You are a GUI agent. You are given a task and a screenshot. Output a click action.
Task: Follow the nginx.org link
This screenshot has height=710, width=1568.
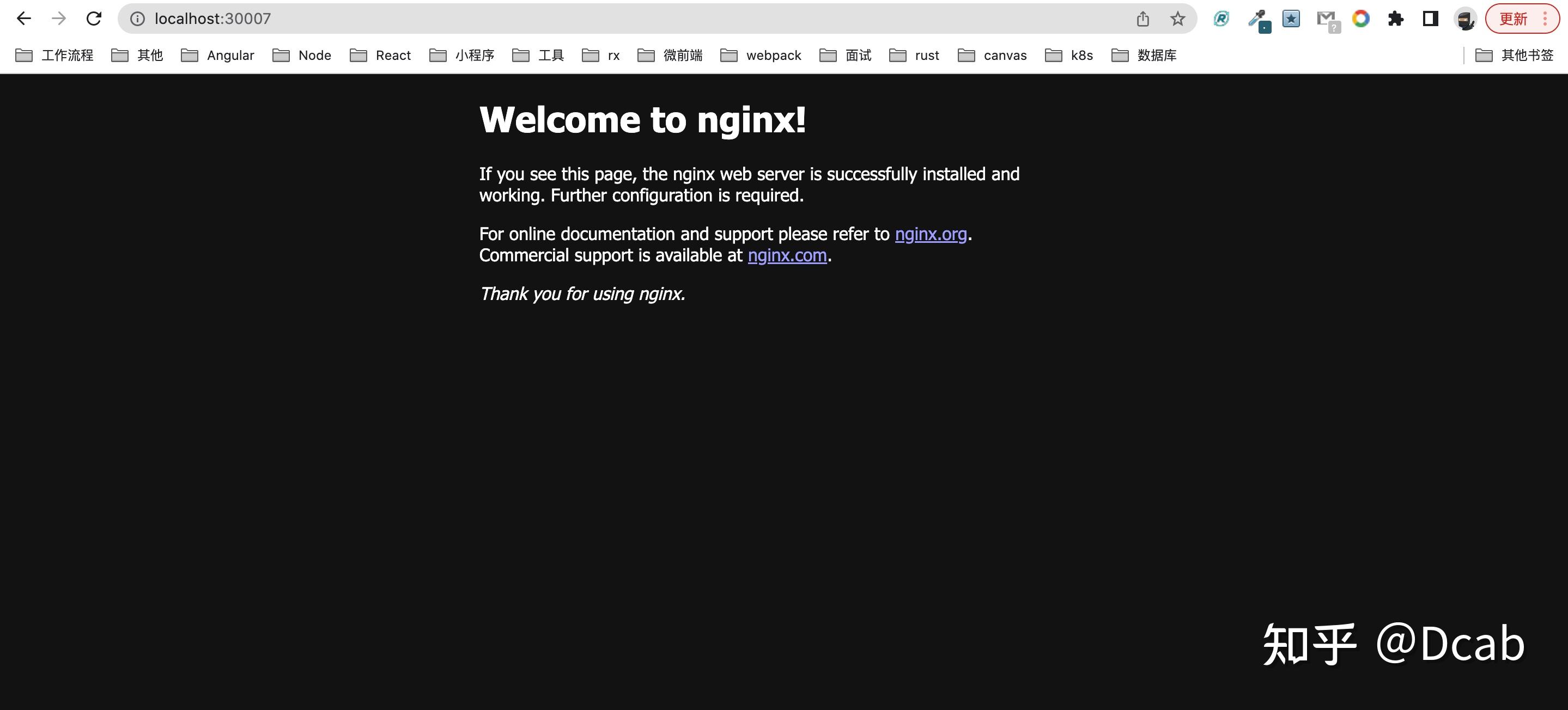930,234
